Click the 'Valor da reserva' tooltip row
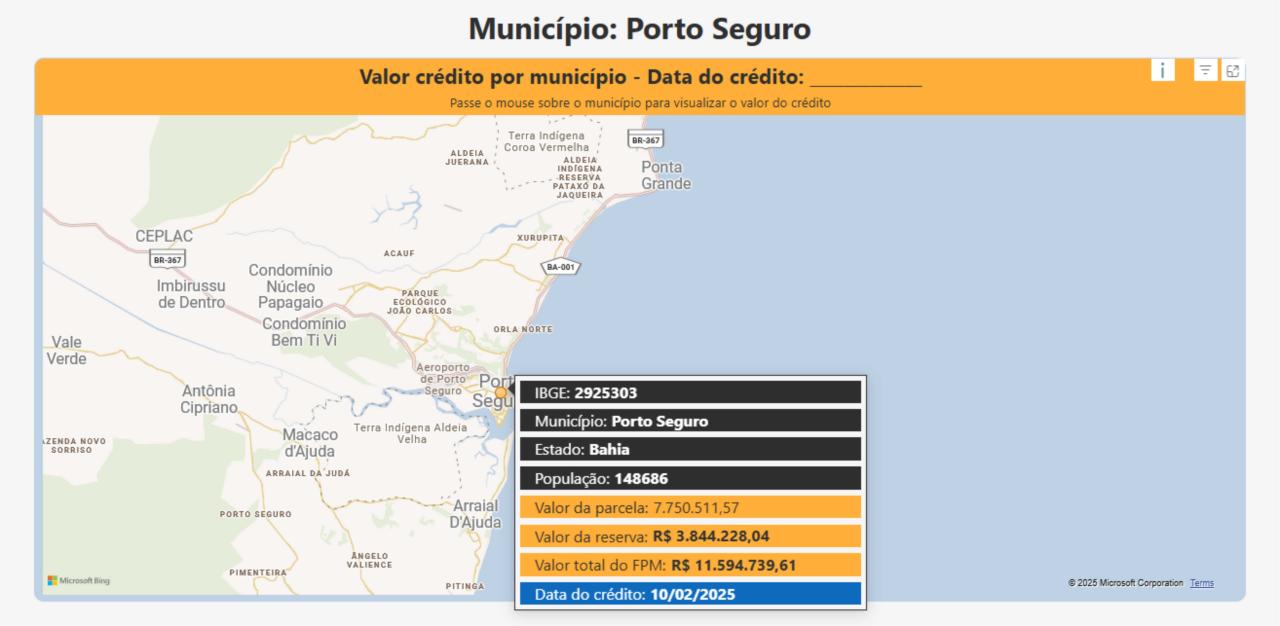This screenshot has height=626, width=1280. [x=690, y=536]
